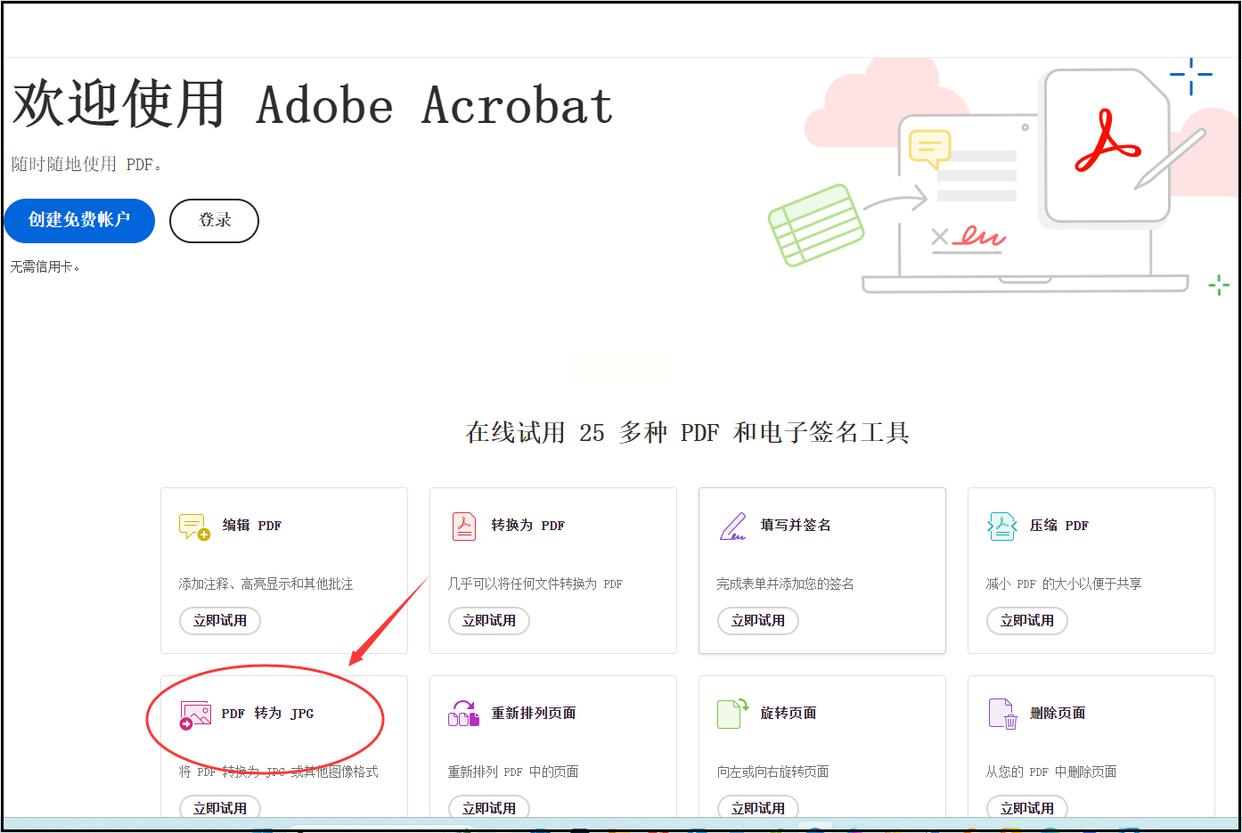This screenshot has height=833, width=1242.
Task: Click the heading 在线试用 25 多种 PDF 和电子签名工具
Action: click(x=688, y=433)
